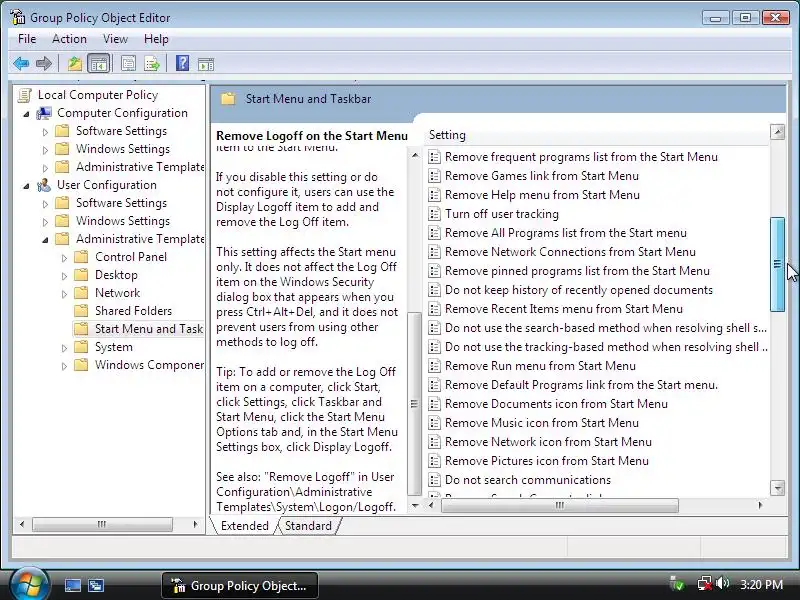Select Remove Default Programs link setting
The width and height of the screenshot is (800, 600).
tap(581, 385)
